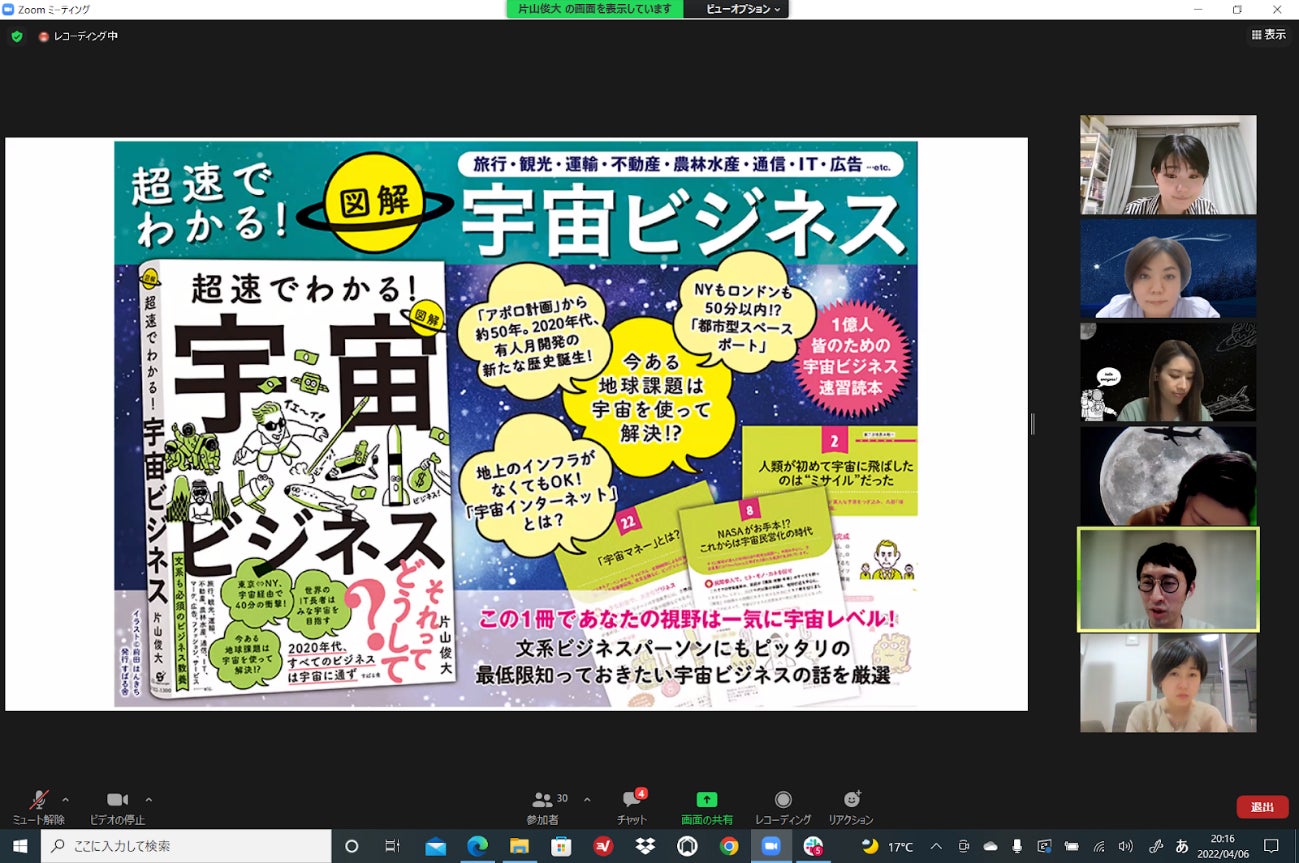1299x863 pixels.
Task: Open the 表示 view layout menu
Action: click(x=1269, y=35)
